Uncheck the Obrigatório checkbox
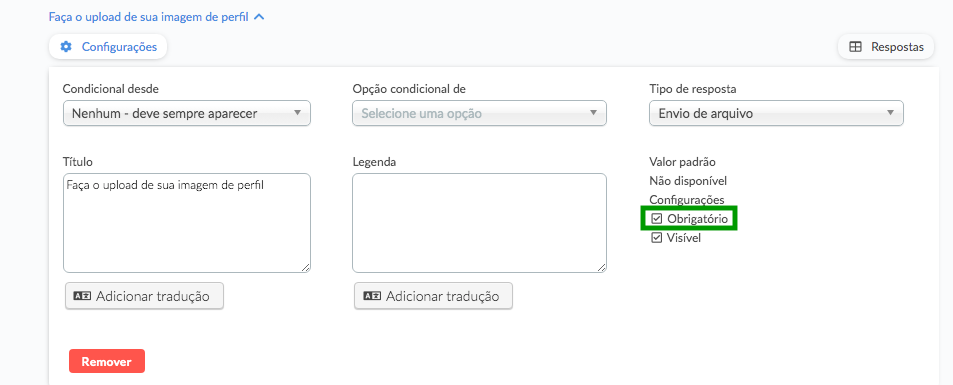Viewport: 953px width, 385px height. click(656, 218)
